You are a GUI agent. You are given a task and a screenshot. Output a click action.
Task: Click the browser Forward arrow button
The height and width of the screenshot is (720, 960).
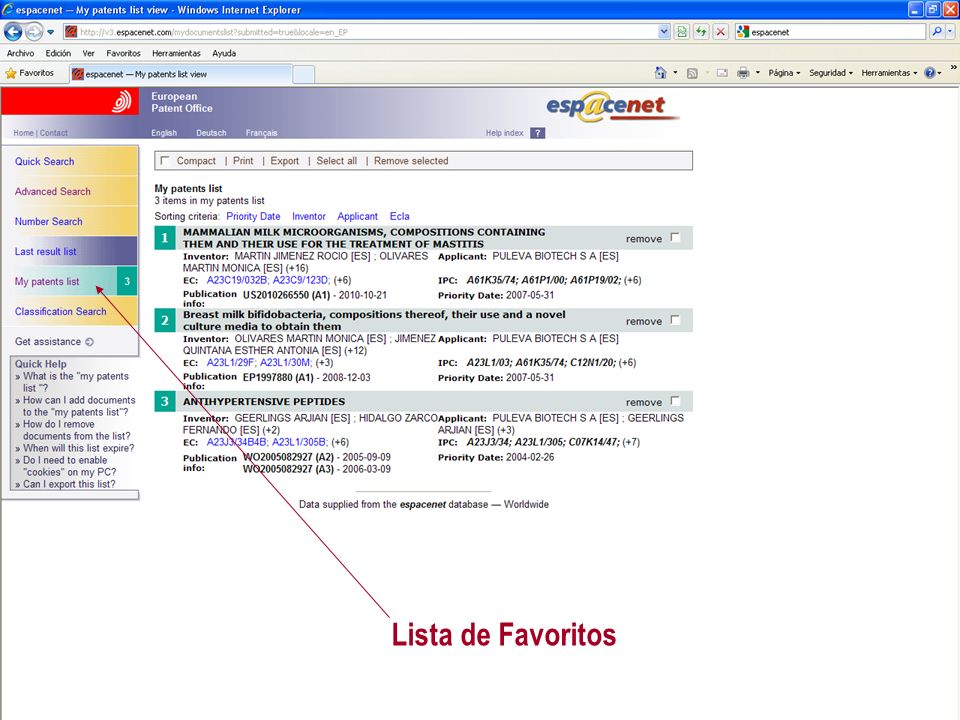[x=34, y=31]
